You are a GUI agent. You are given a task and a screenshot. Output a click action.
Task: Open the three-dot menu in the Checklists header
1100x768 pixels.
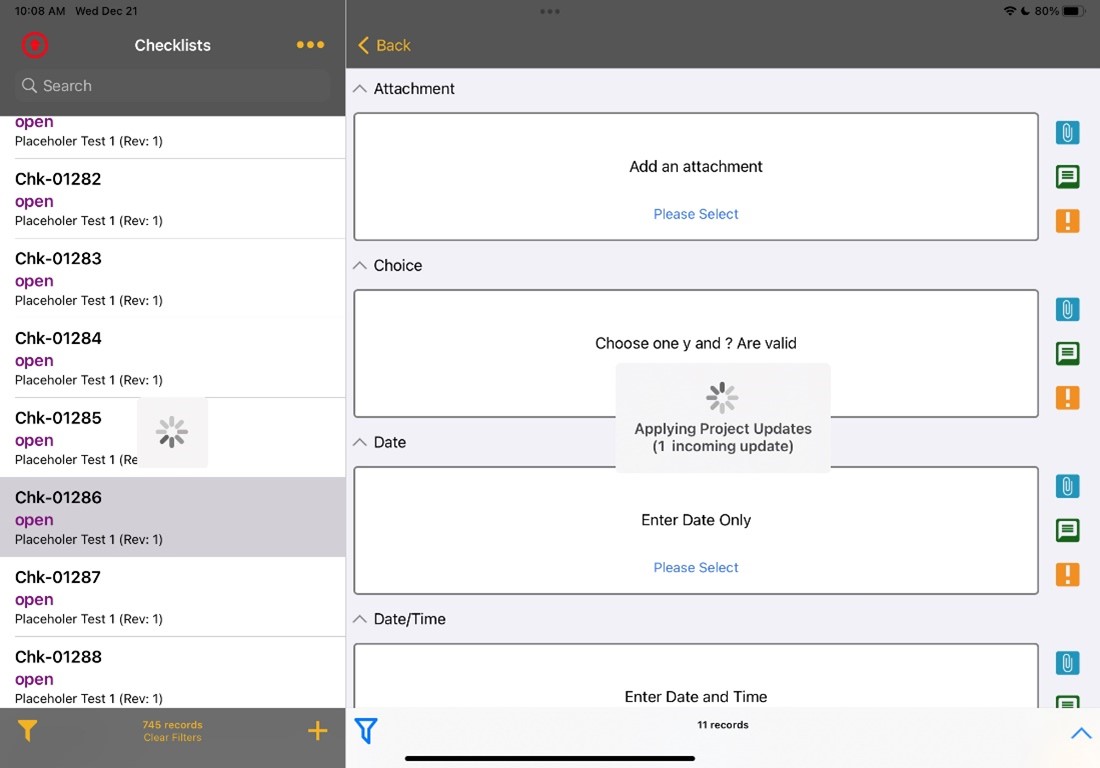tap(310, 44)
